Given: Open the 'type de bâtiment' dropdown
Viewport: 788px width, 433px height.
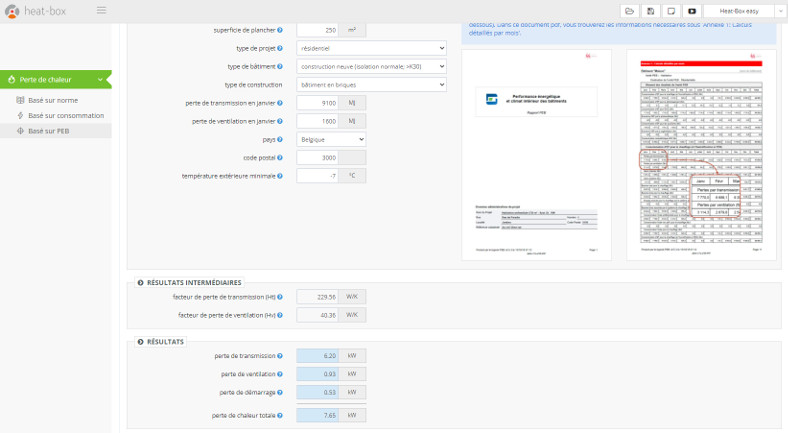Looking at the screenshot, I should (x=371, y=66).
